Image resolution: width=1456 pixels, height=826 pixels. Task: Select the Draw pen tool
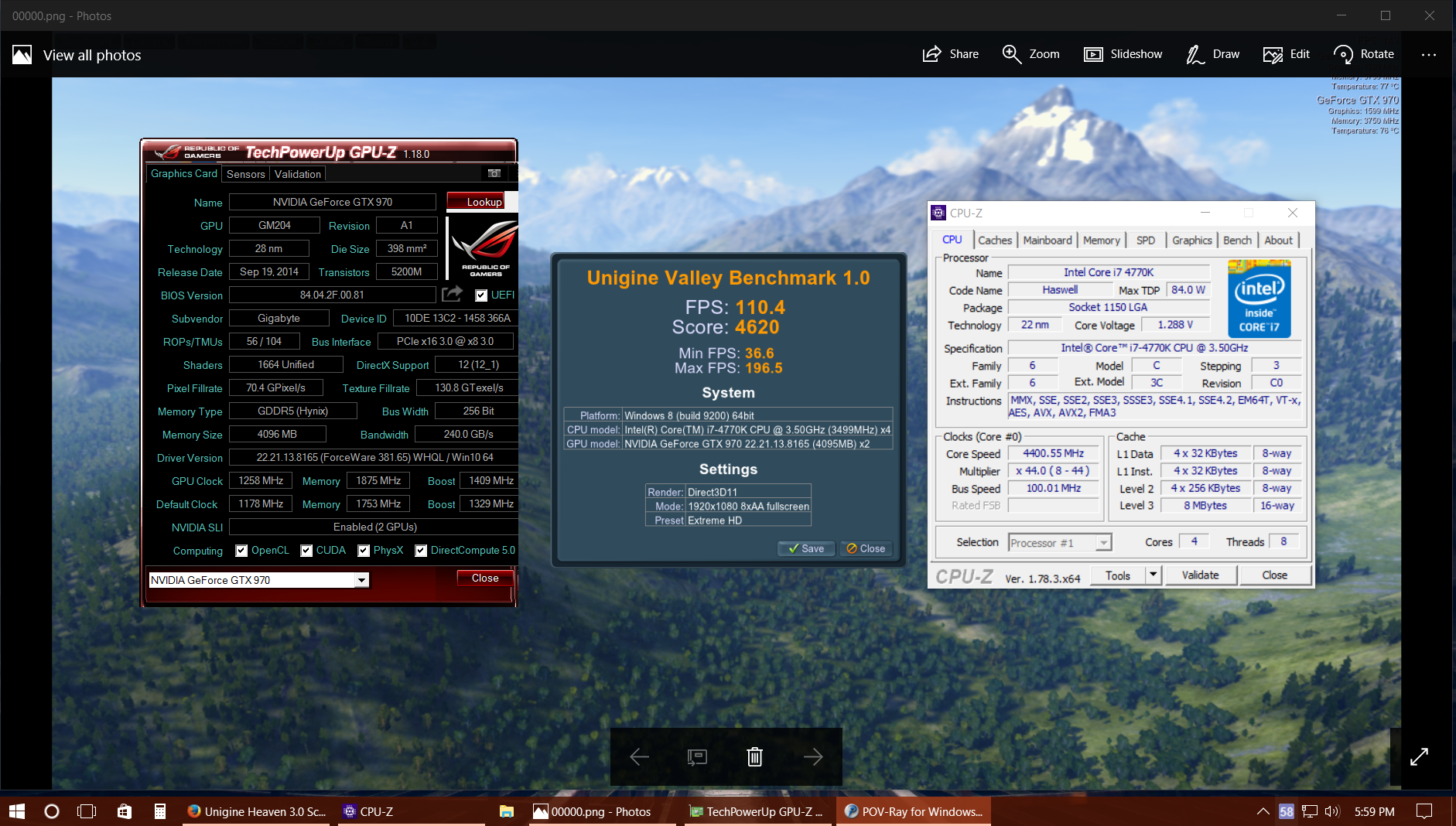[x=1213, y=54]
